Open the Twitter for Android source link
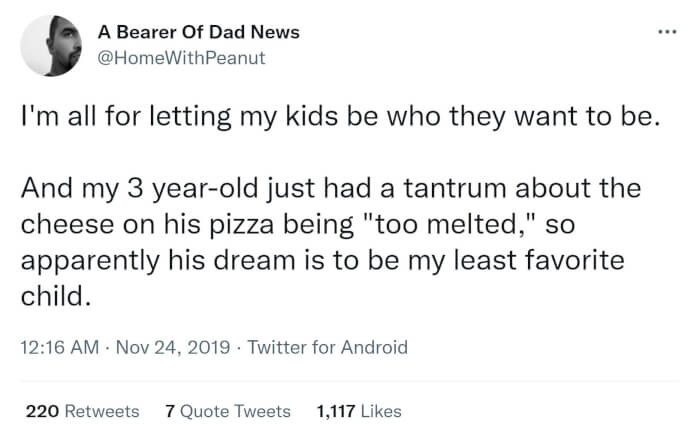This screenshot has height=437, width=700. point(327,347)
